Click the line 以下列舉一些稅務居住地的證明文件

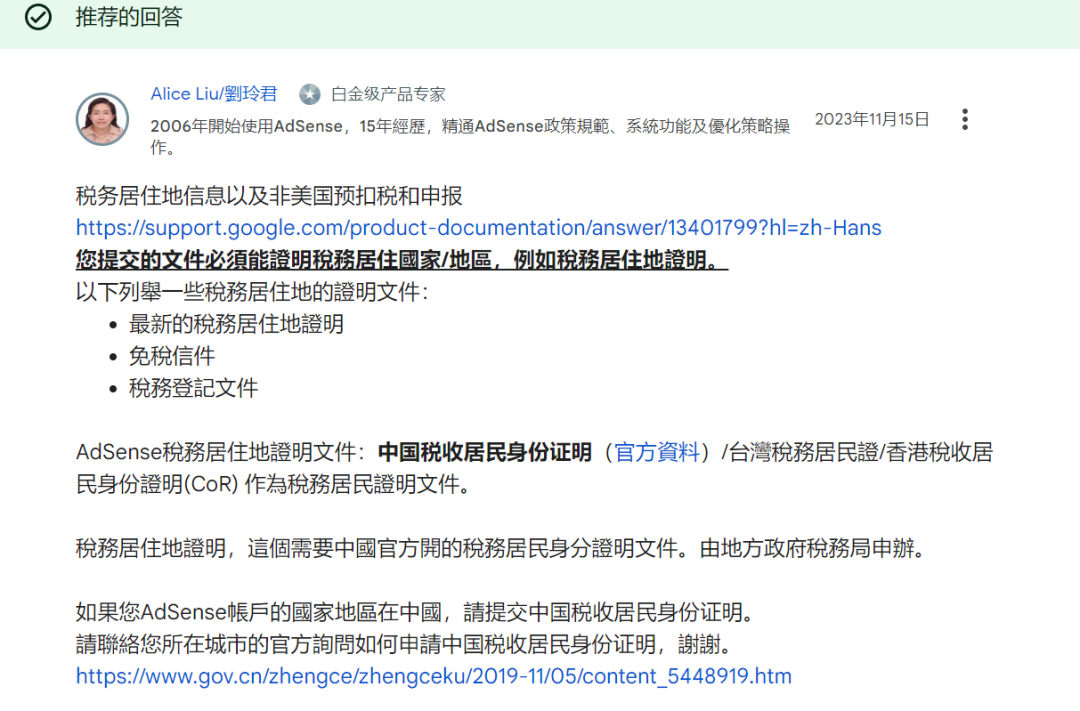252,292
